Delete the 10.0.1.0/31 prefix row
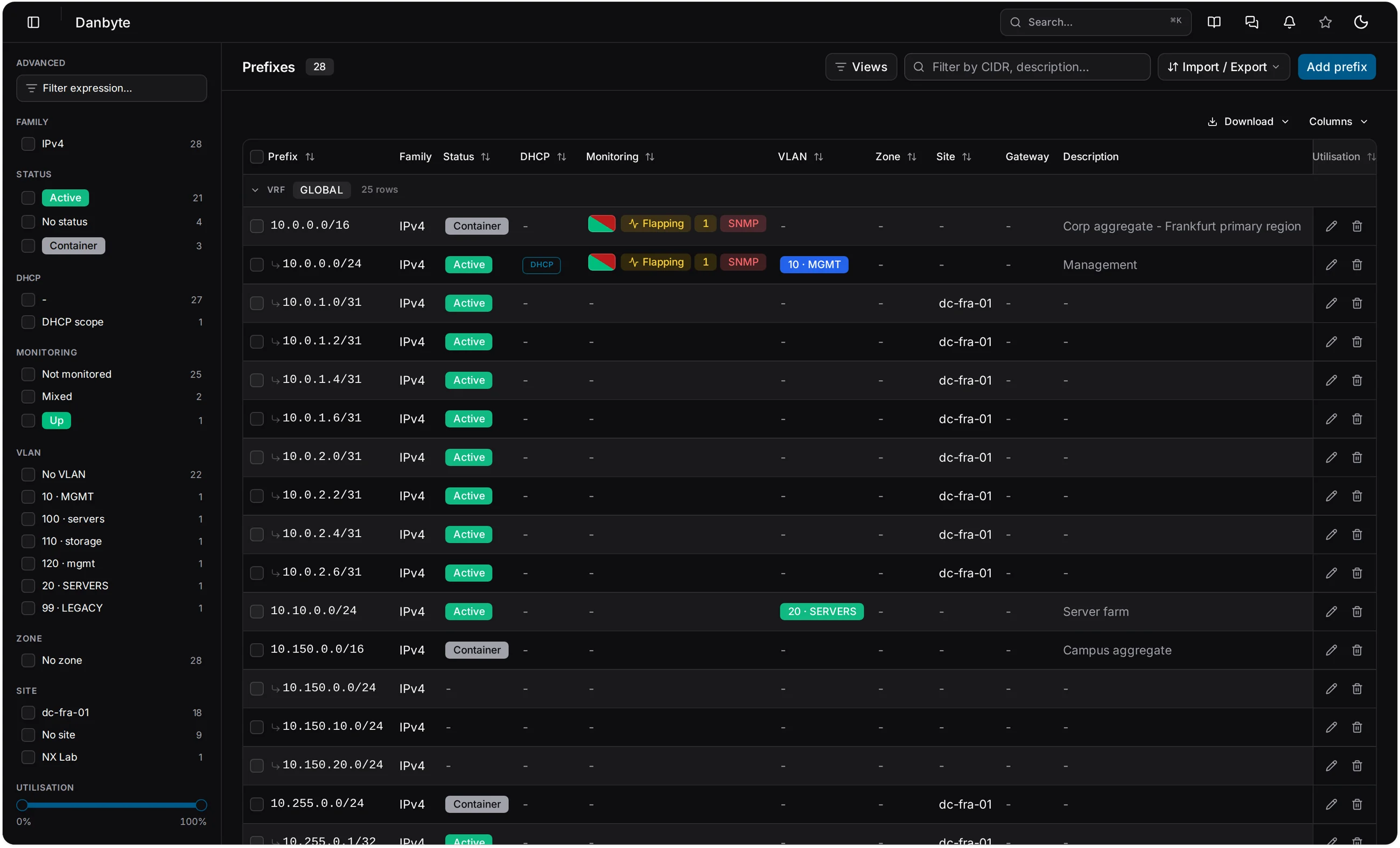The image size is (1400, 848). tap(1357, 303)
